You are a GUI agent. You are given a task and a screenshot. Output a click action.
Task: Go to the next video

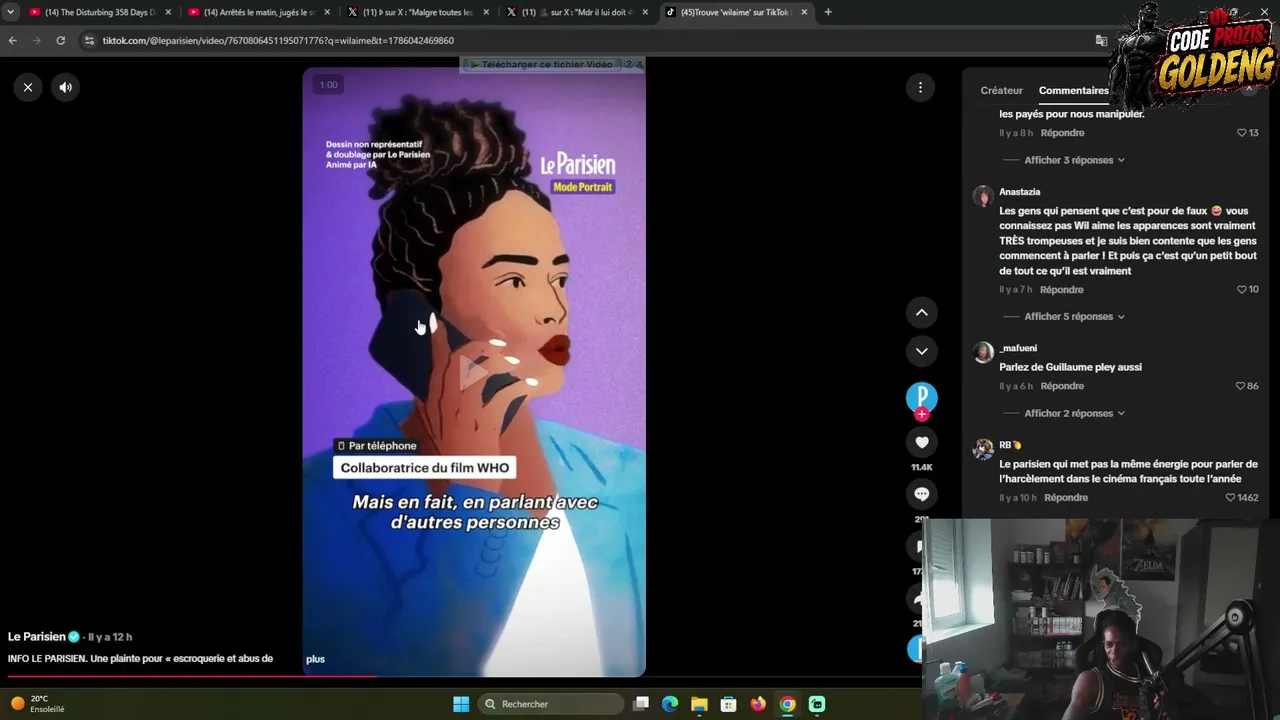point(921,351)
